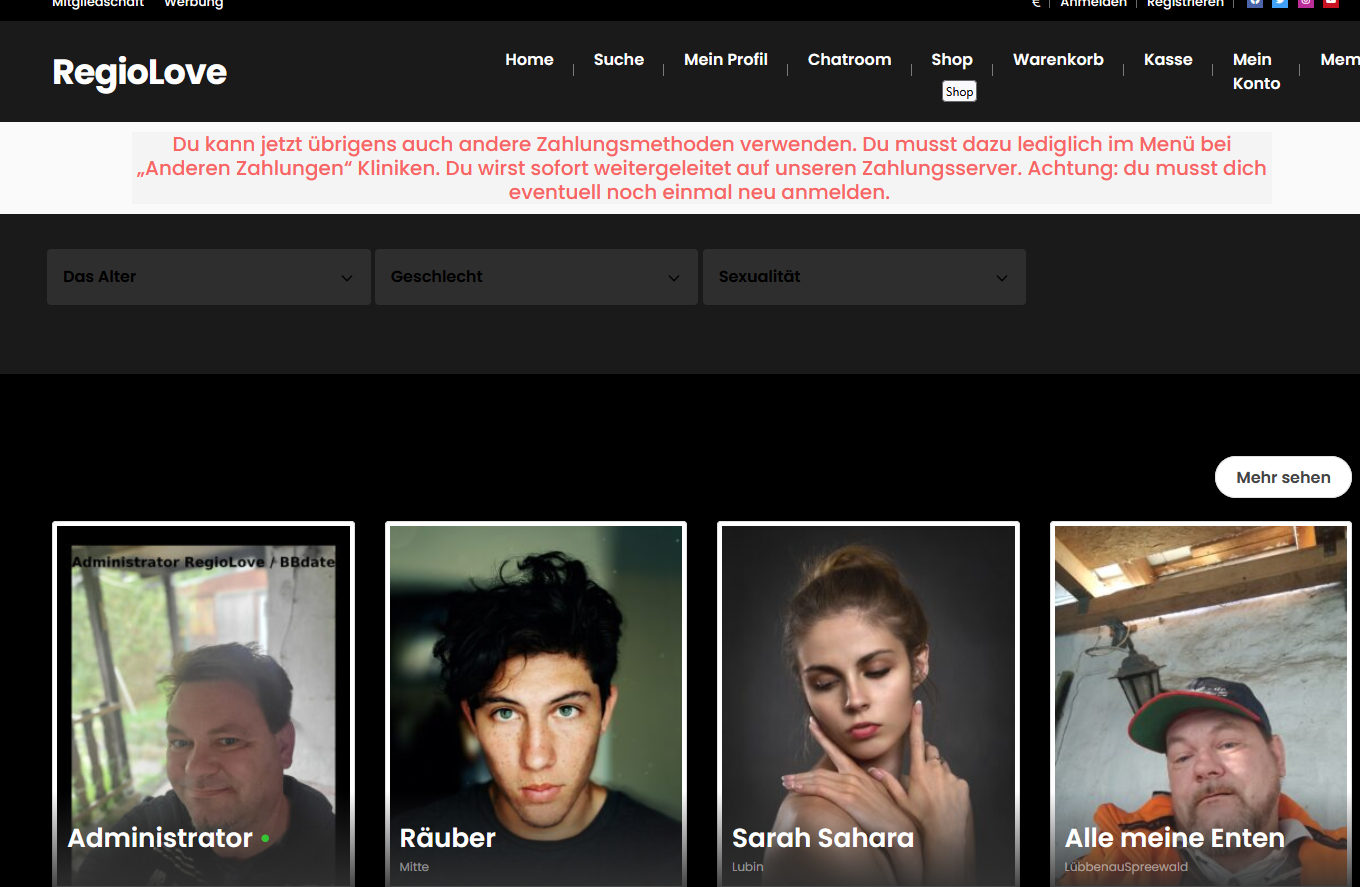
Task: View the Alle meine Enten profile
Action: point(1200,700)
